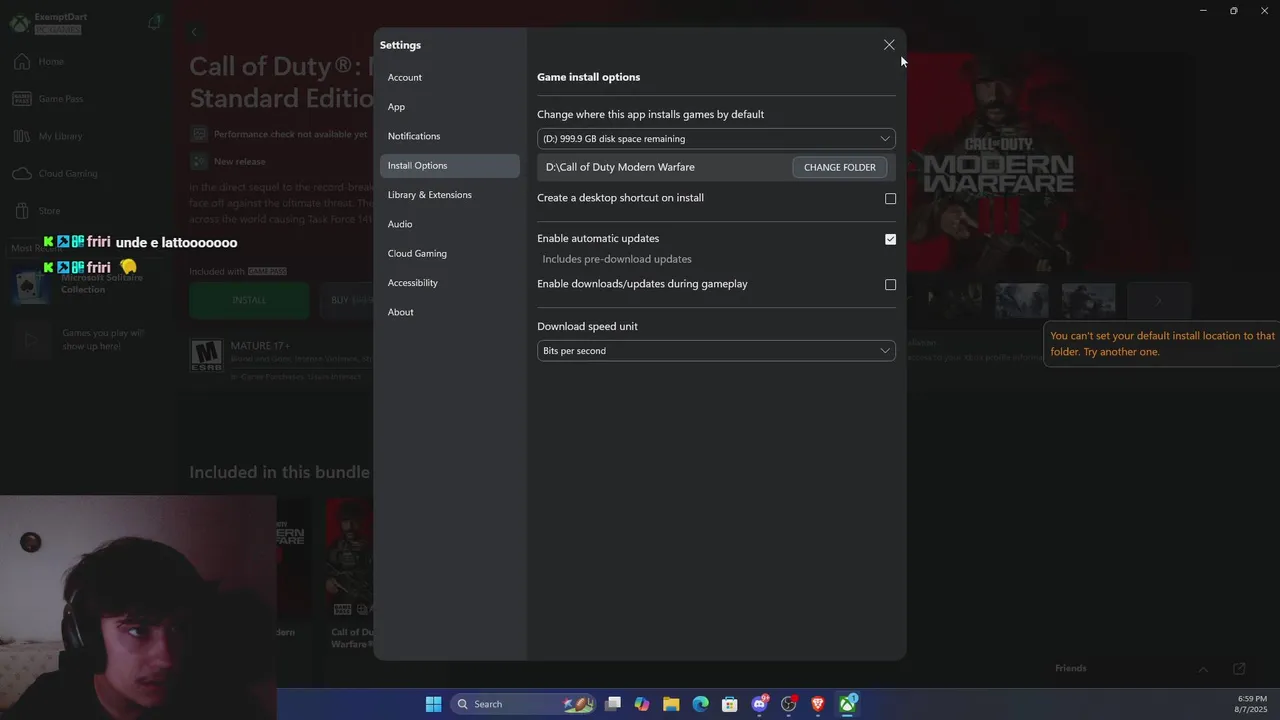
Task: Open the About section
Action: [449, 312]
